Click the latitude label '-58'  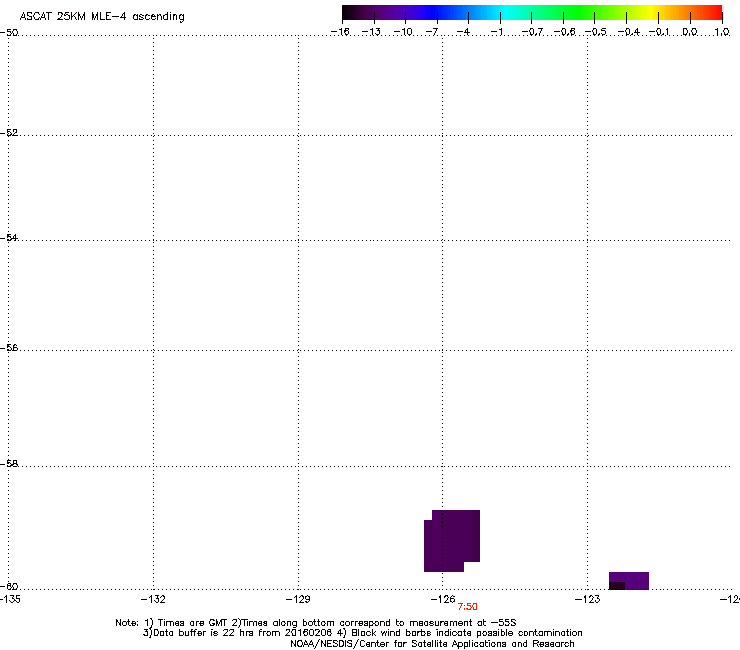click(x=9, y=464)
